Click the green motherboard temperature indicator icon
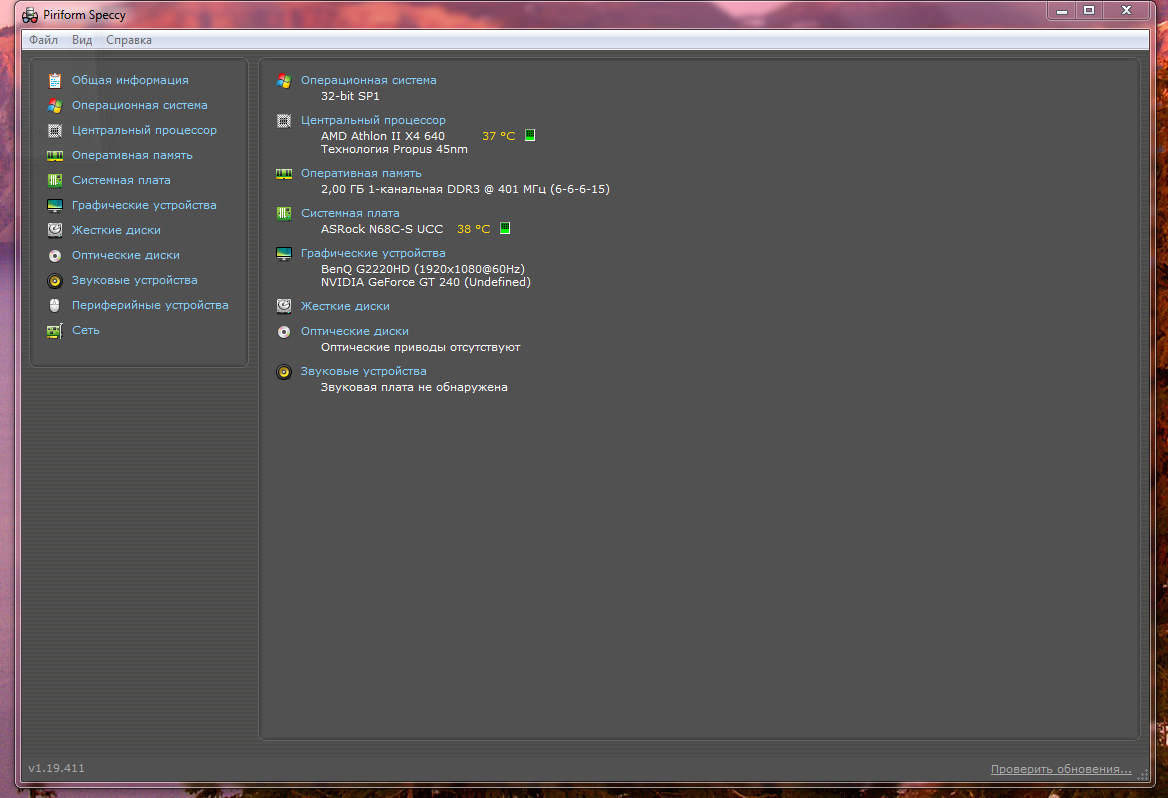 pyautogui.click(x=505, y=228)
